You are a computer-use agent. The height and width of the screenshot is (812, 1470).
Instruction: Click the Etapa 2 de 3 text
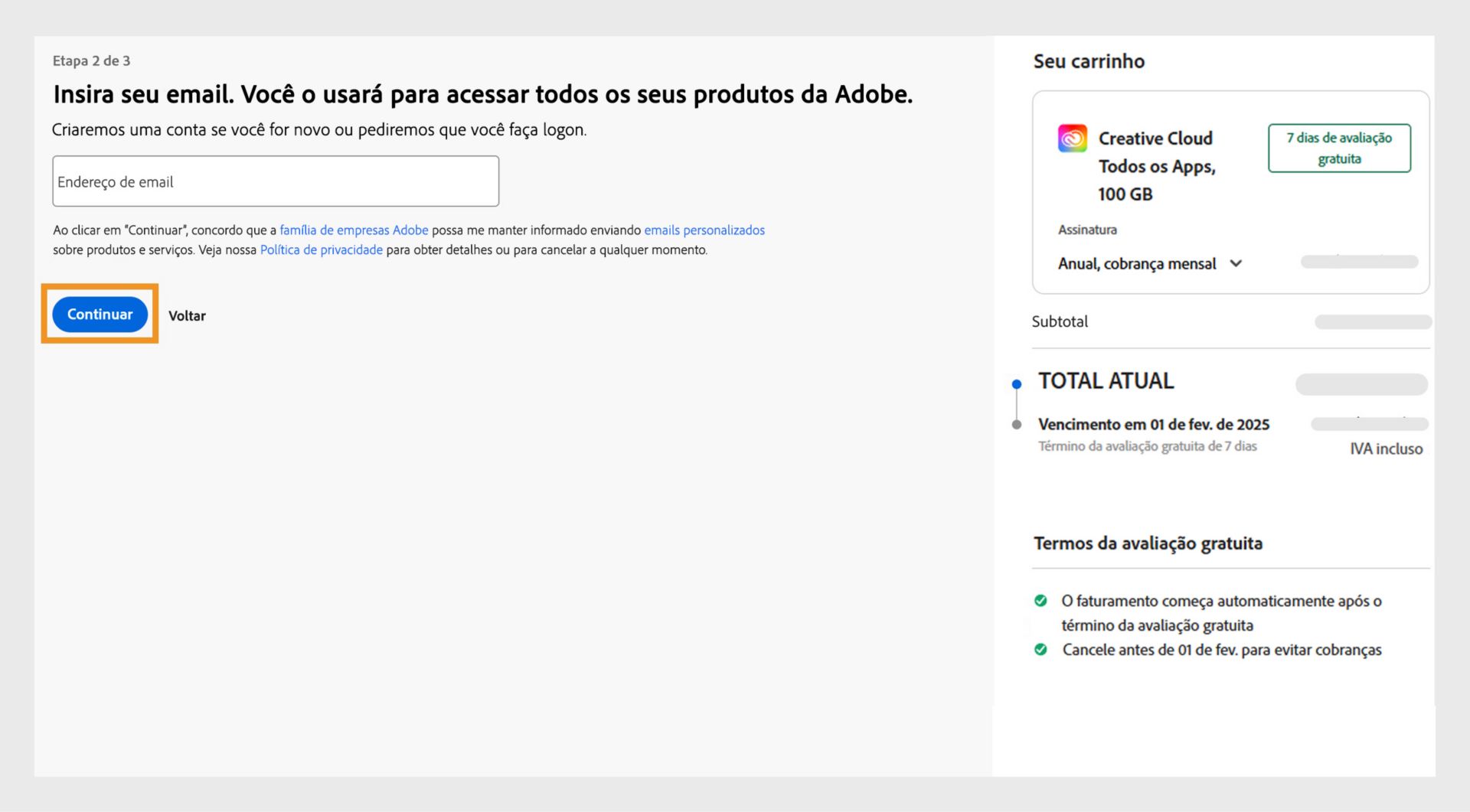[x=91, y=61]
